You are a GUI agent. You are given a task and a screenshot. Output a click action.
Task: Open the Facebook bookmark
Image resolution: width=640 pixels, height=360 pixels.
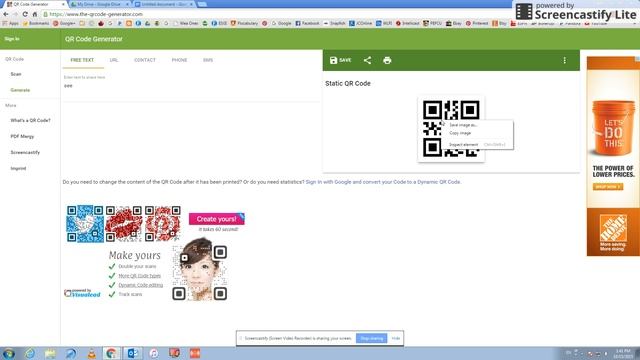click(307, 23)
